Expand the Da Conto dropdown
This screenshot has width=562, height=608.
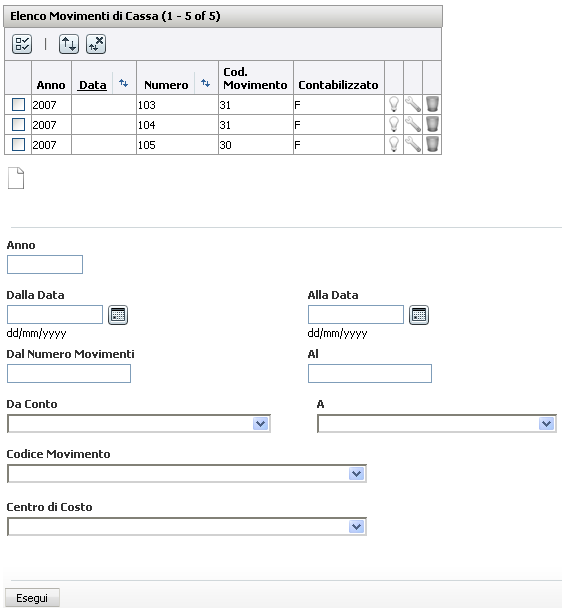[x=139, y=423]
